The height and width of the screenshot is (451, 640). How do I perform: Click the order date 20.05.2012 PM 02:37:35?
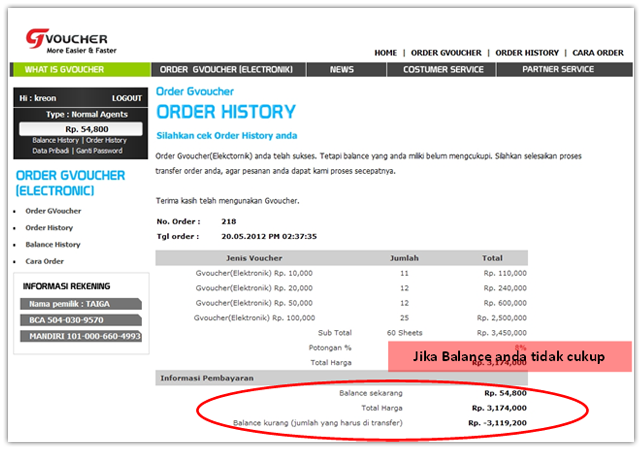(x=269, y=237)
